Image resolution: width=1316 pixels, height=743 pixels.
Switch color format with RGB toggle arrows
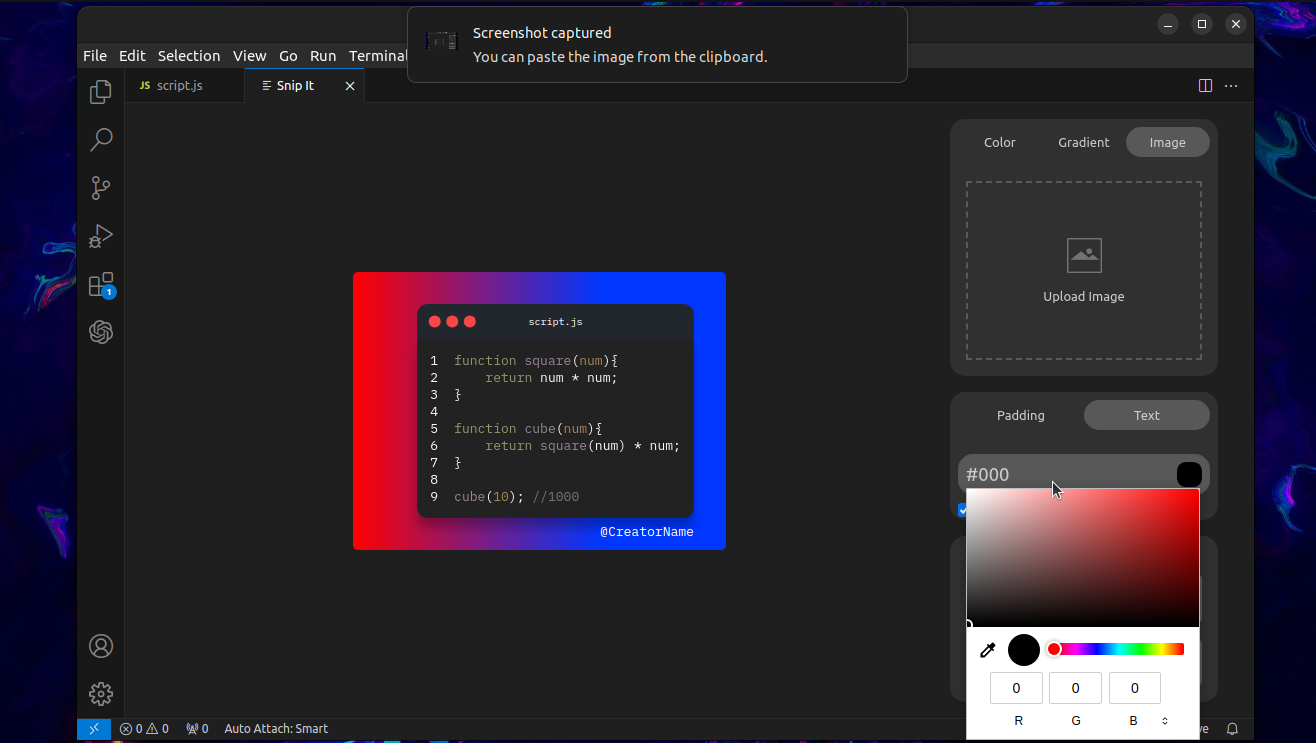[1164, 721]
